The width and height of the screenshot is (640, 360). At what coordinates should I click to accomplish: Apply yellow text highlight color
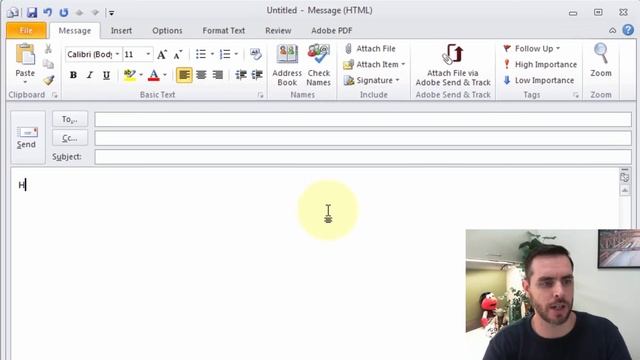tap(129, 75)
